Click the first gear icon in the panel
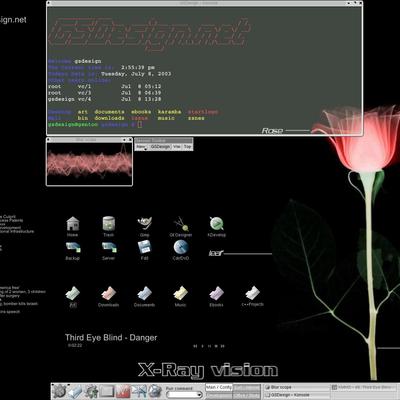This screenshot has width=400, height=400. 60,391
